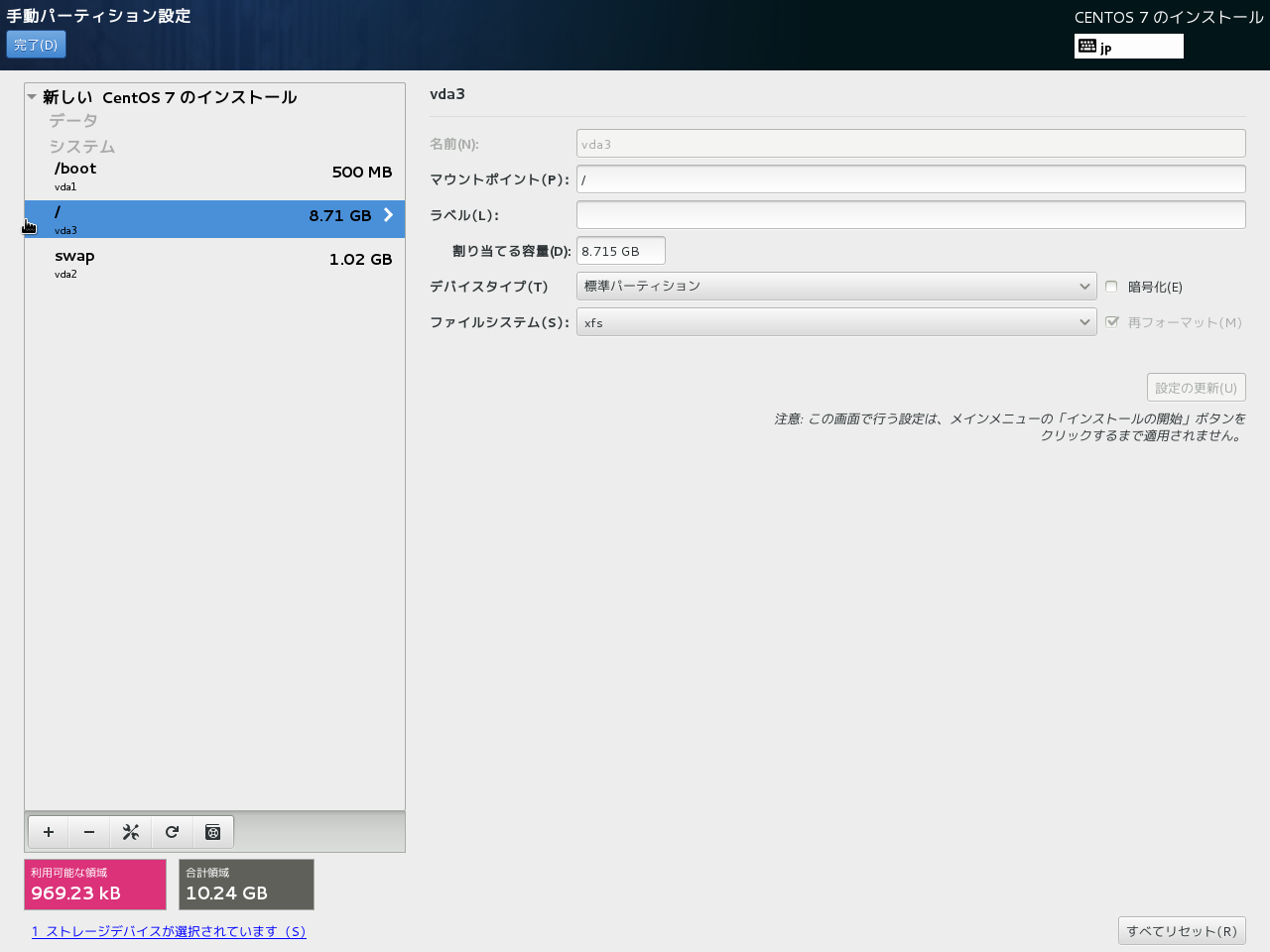Open the デバイスタイプ device type dropdown
The image size is (1270, 952).
click(x=835, y=287)
